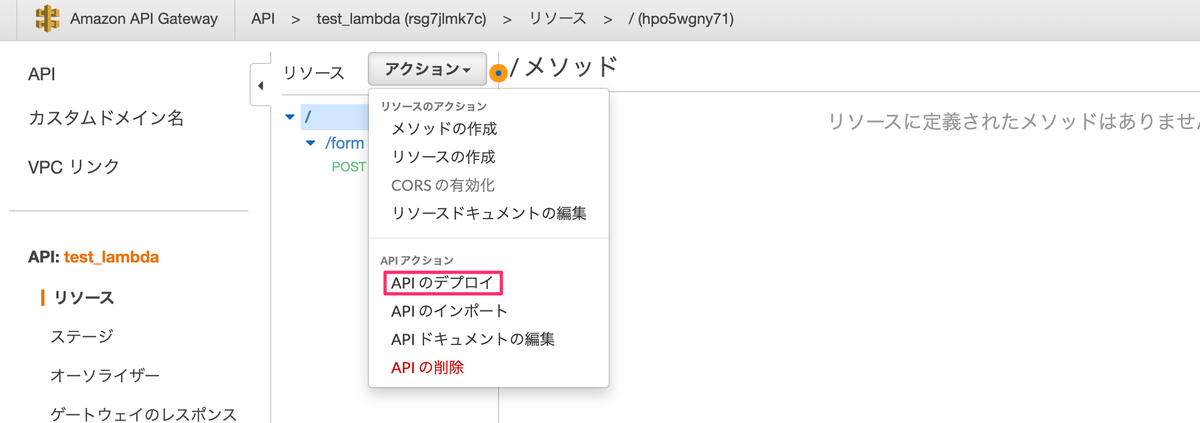This screenshot has height=423, width=1200.
Task: Click the リソースに定義されたメソッドはありません message
Action: [x=1013, y=121]
